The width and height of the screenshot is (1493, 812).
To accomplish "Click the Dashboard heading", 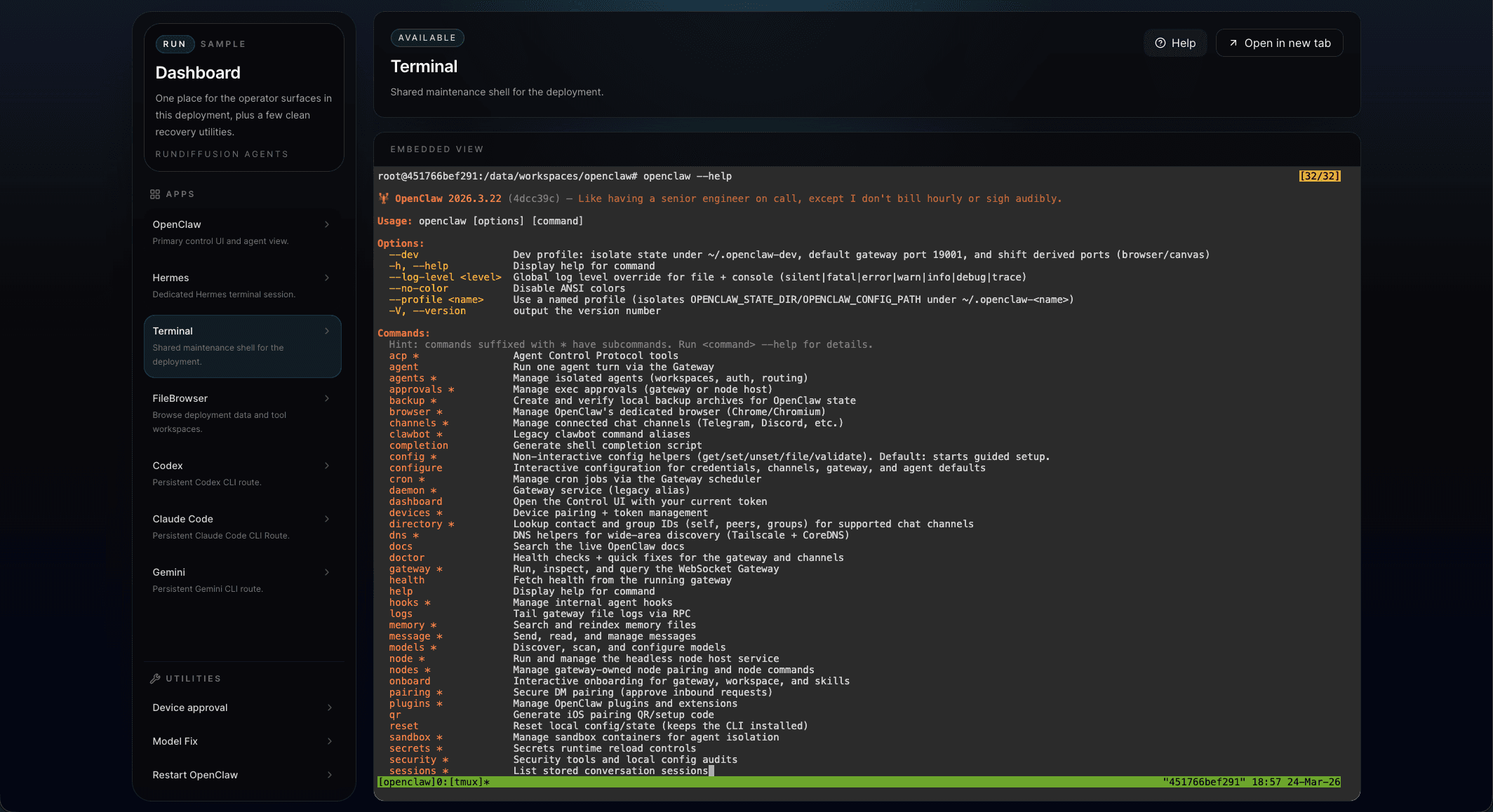I will [x=198, y=73].
